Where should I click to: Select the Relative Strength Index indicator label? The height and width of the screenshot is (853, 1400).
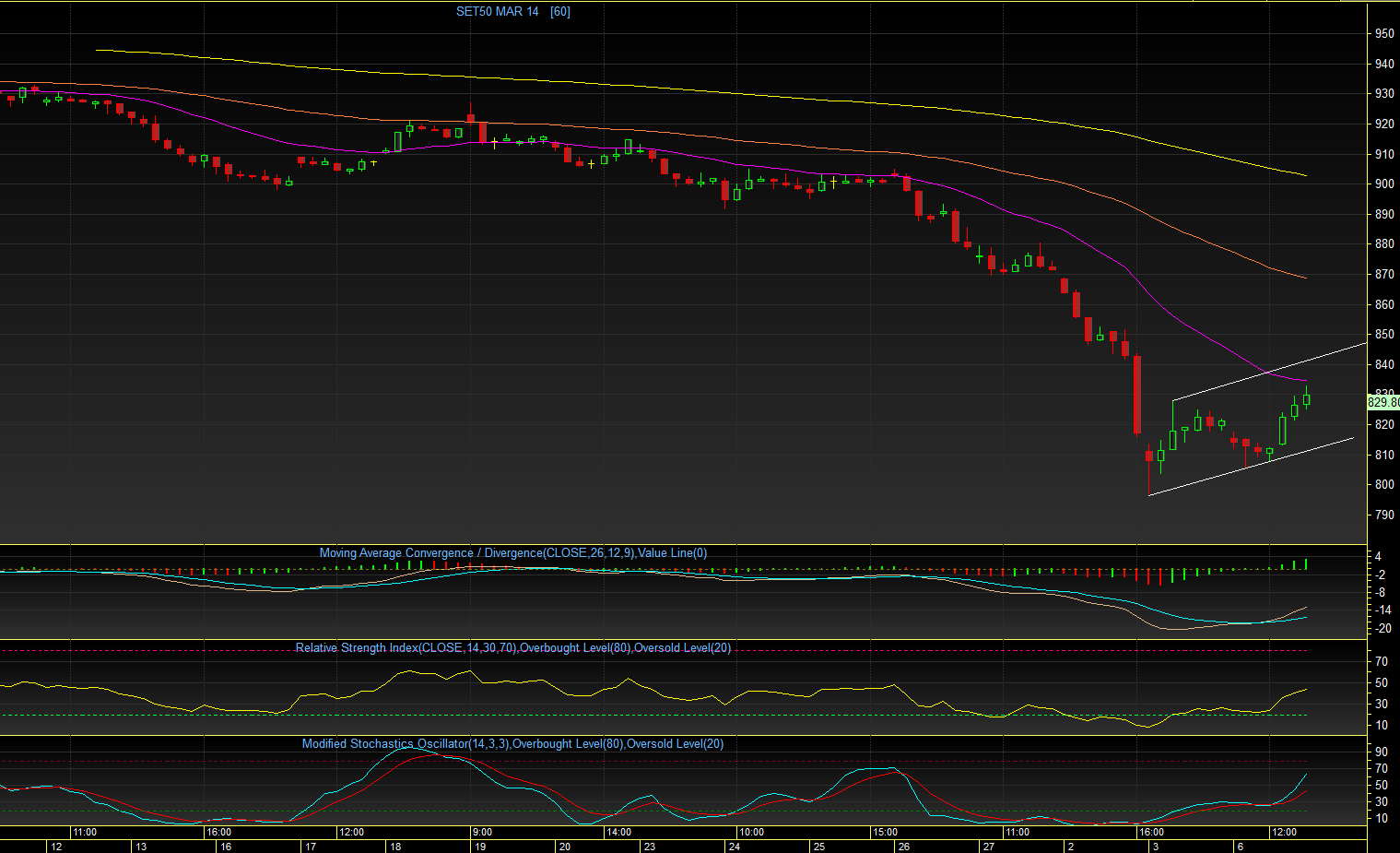click(x=513, y=648)
